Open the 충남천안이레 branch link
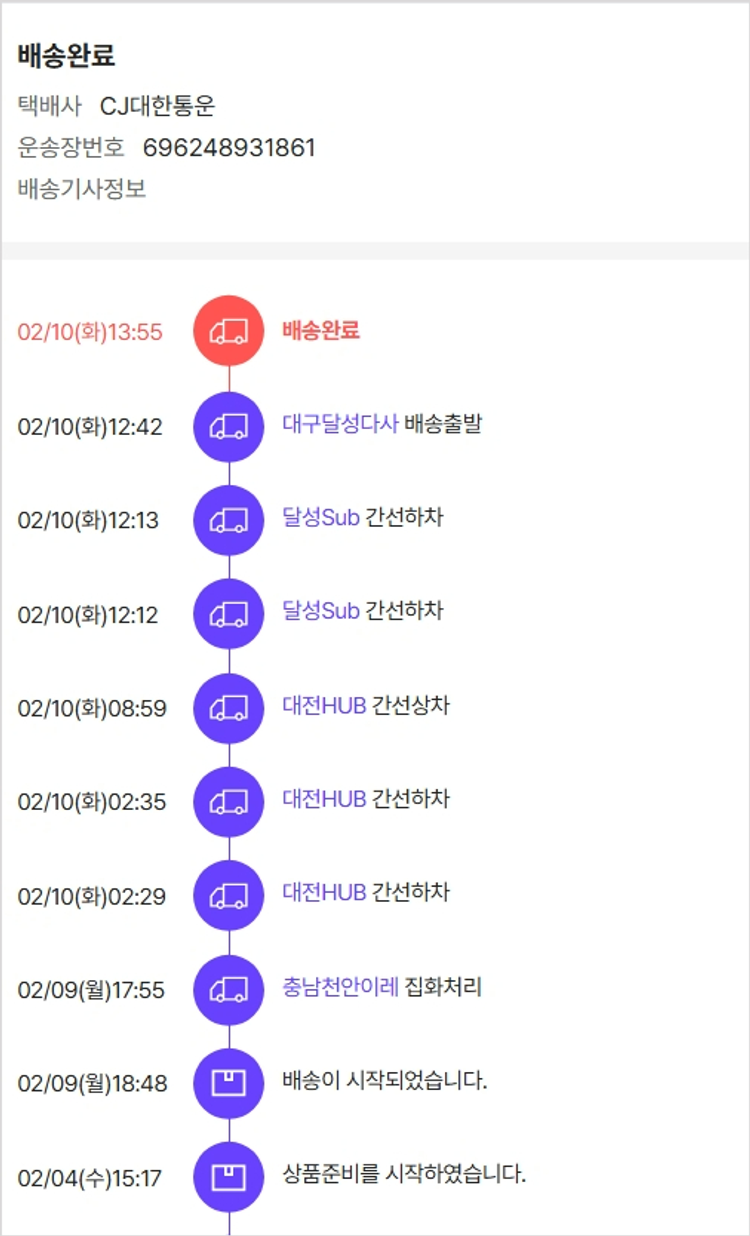The width and height of the screenshot is (750, 1236). pos(340,987)
